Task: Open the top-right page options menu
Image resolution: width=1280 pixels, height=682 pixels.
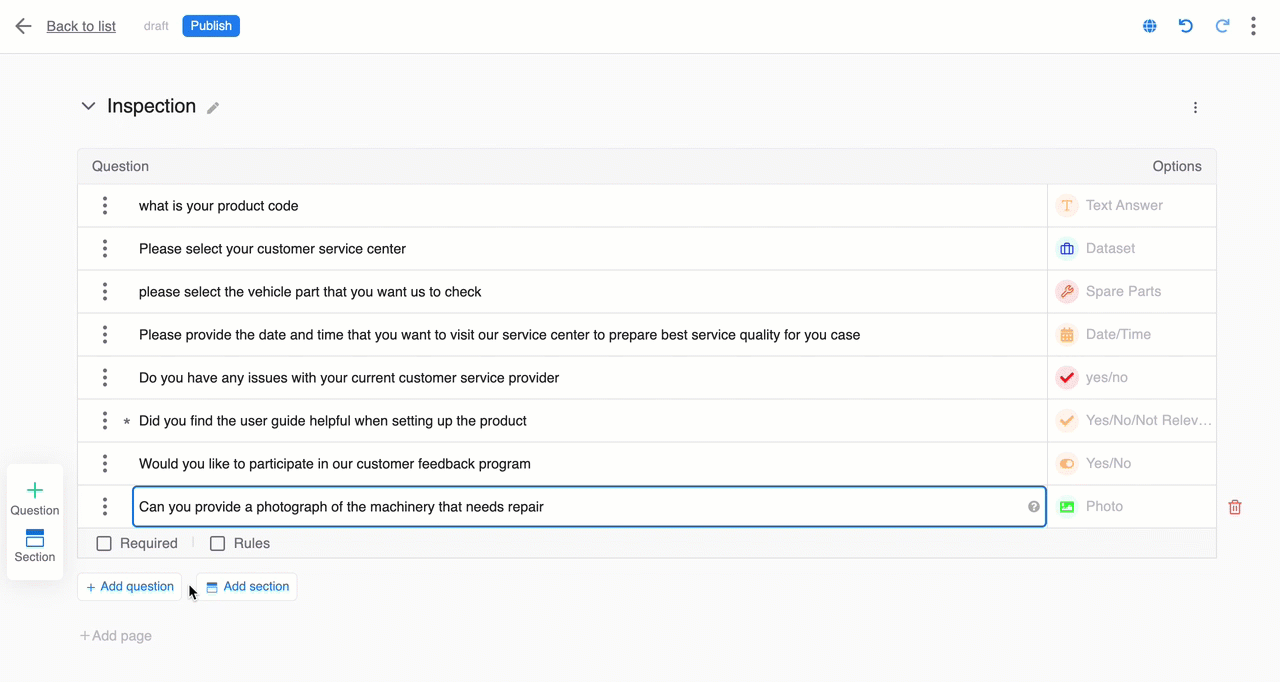Action: (1253, 26)
